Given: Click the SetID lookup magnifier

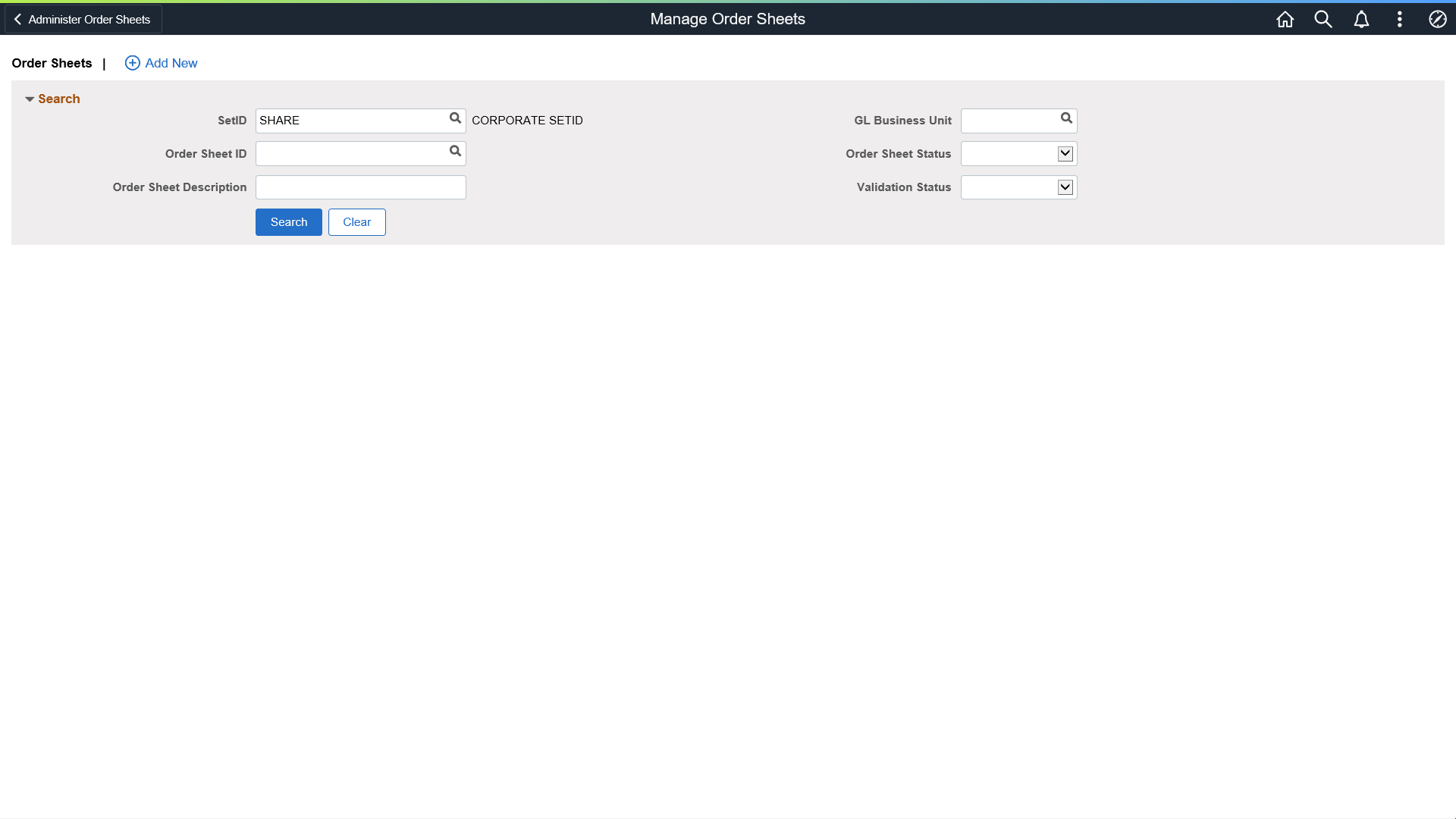Looking at the screenshot, I should click(x=455, y=118).
